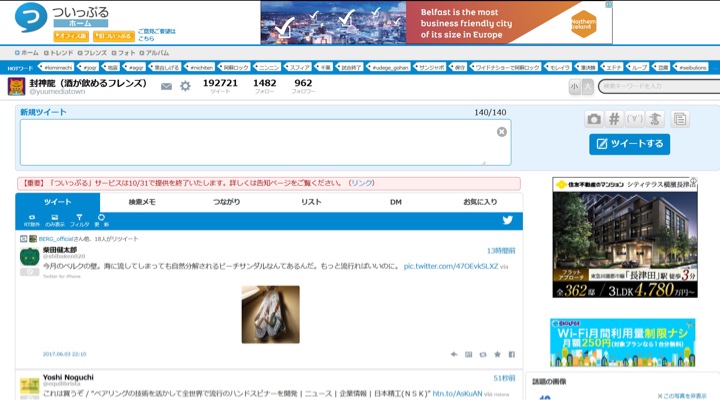Open トレンド in the top navigation
Image resolution: width=720 pixels, height=400 pixels.
(58, 53)
